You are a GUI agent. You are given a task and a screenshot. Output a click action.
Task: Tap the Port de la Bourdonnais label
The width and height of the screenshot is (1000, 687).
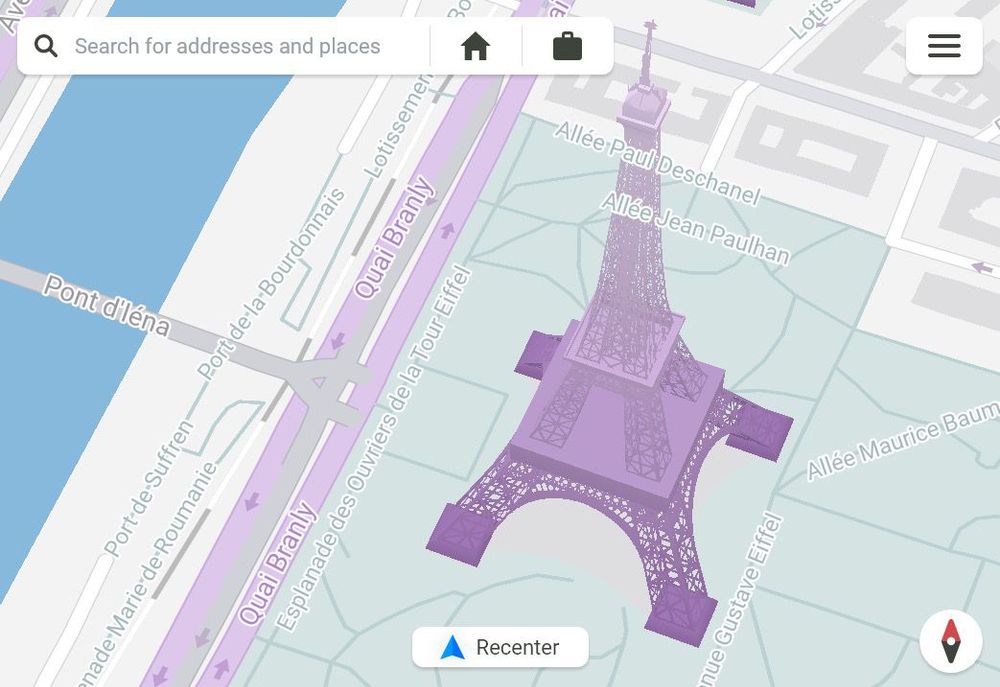[272, 283]
